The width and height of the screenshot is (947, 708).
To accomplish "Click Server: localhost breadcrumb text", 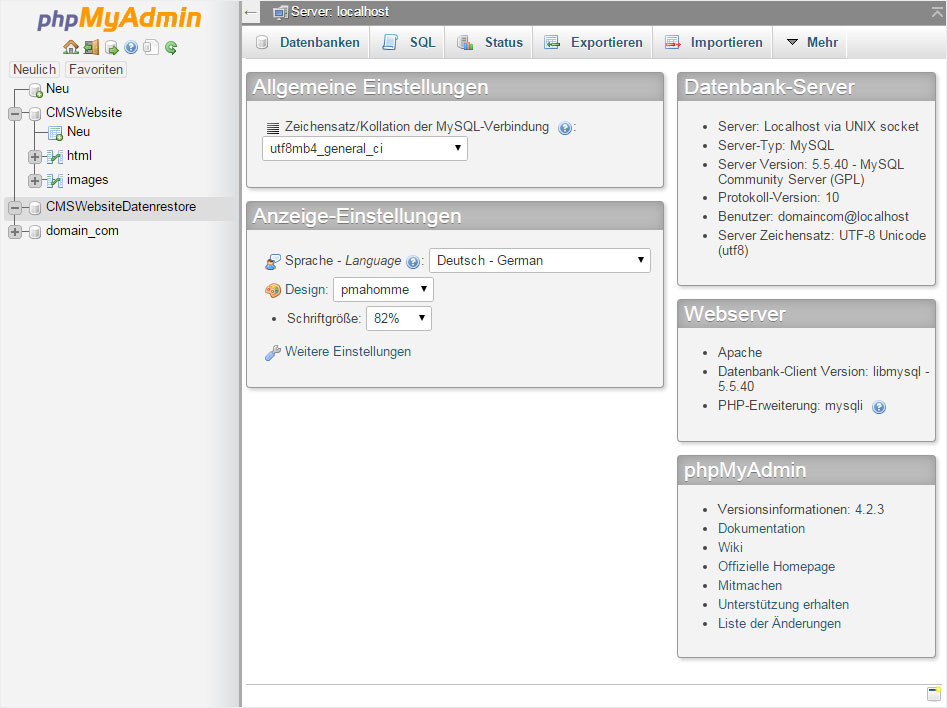I will 340,11.
